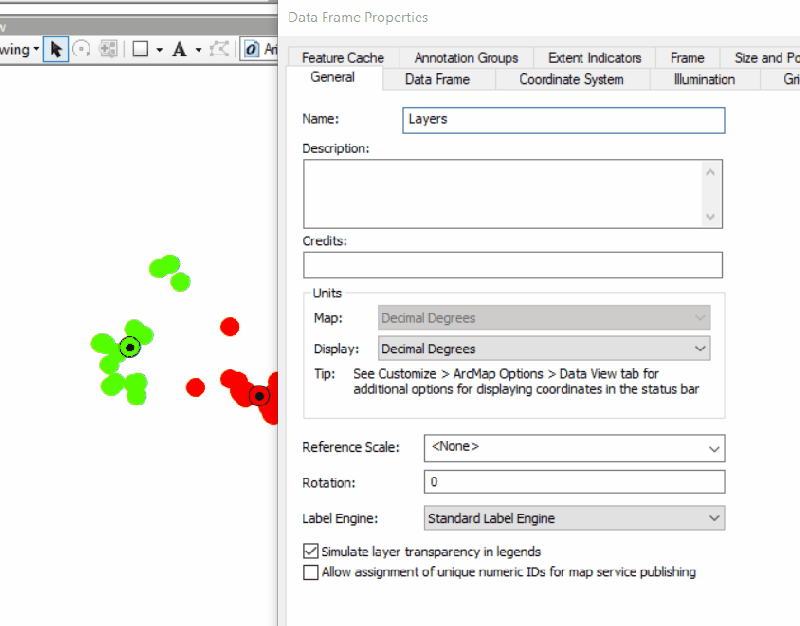Select the Text tool
800x626 pixels.
click(180, 48)
